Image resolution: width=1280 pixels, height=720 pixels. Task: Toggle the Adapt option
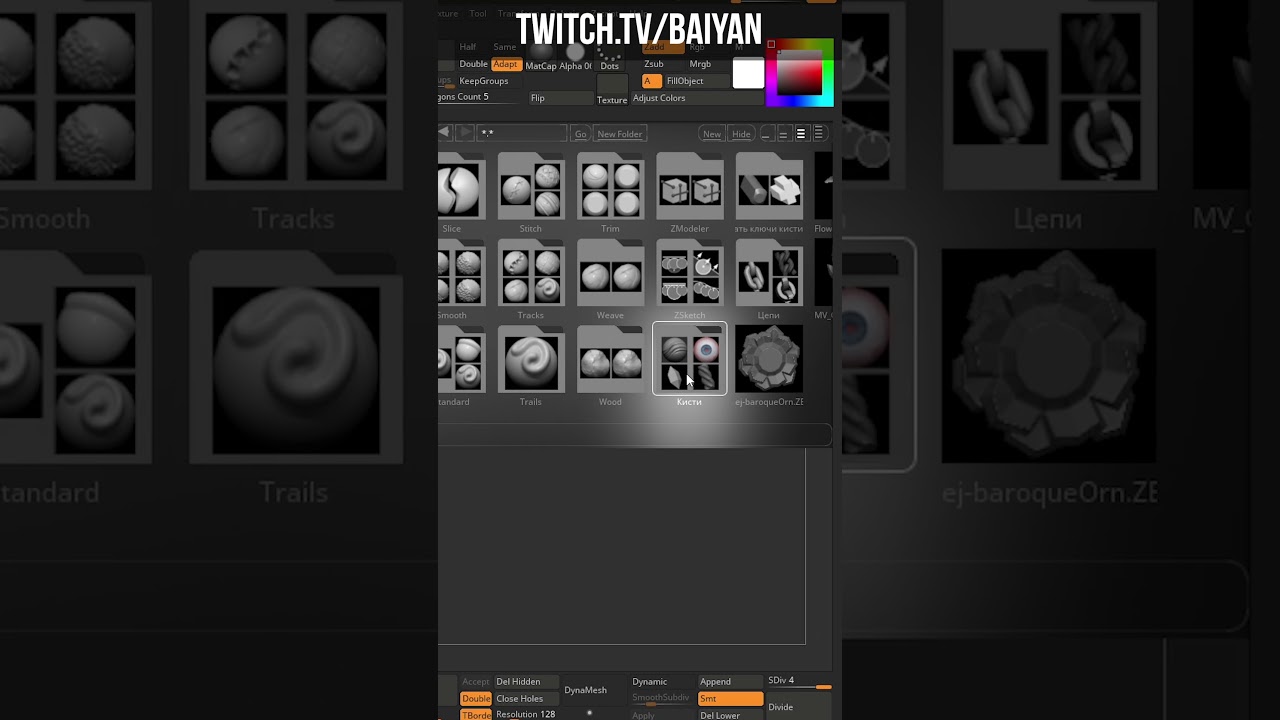(506, 64)
